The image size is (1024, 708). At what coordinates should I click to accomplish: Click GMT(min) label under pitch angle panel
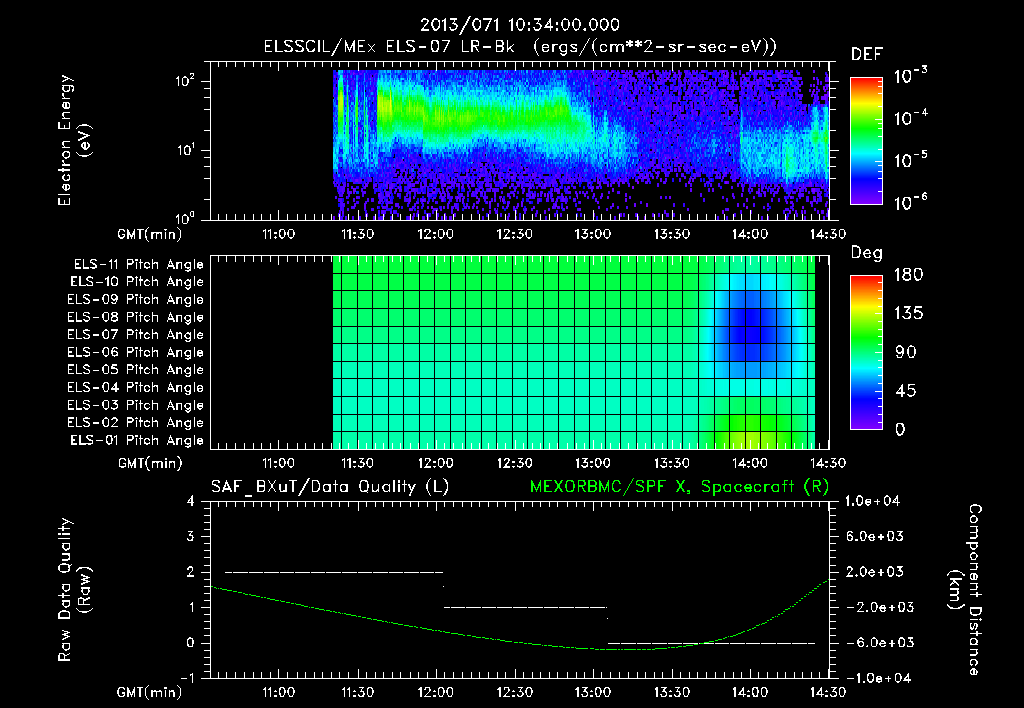coord(150,463)
